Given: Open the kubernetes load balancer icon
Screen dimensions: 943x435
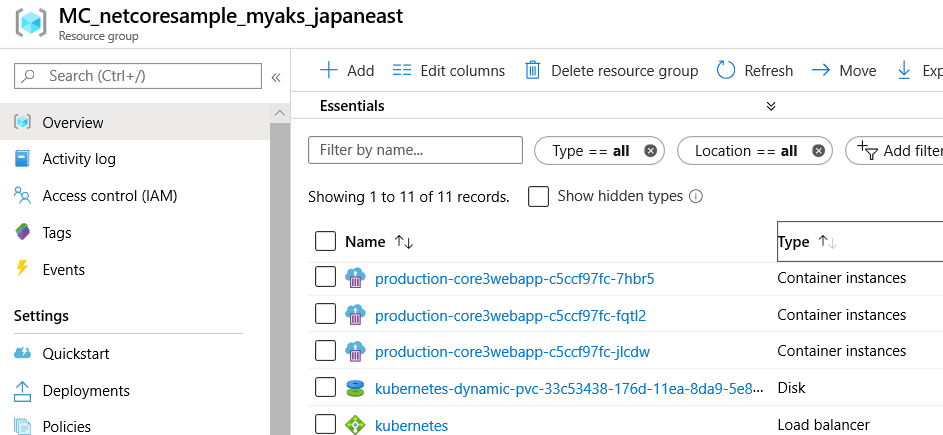Looking at the screenshot, I should pos(355,425).
